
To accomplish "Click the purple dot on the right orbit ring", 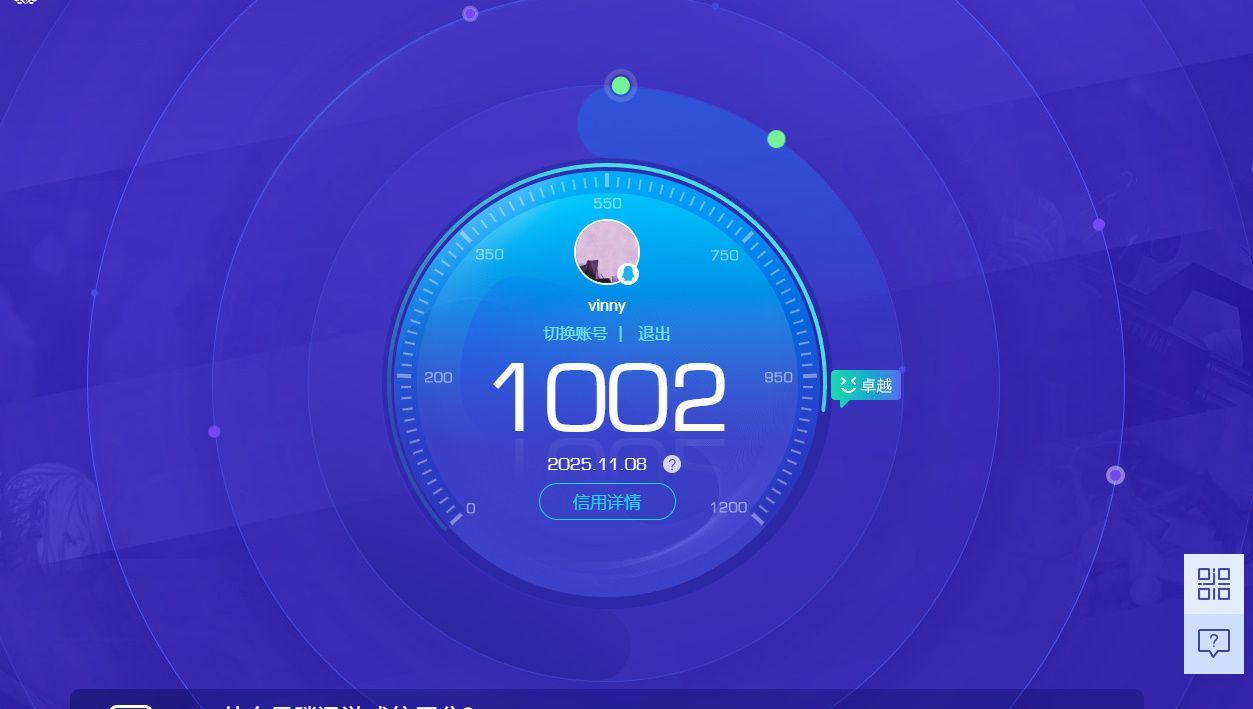I will tap(1115, 476).
